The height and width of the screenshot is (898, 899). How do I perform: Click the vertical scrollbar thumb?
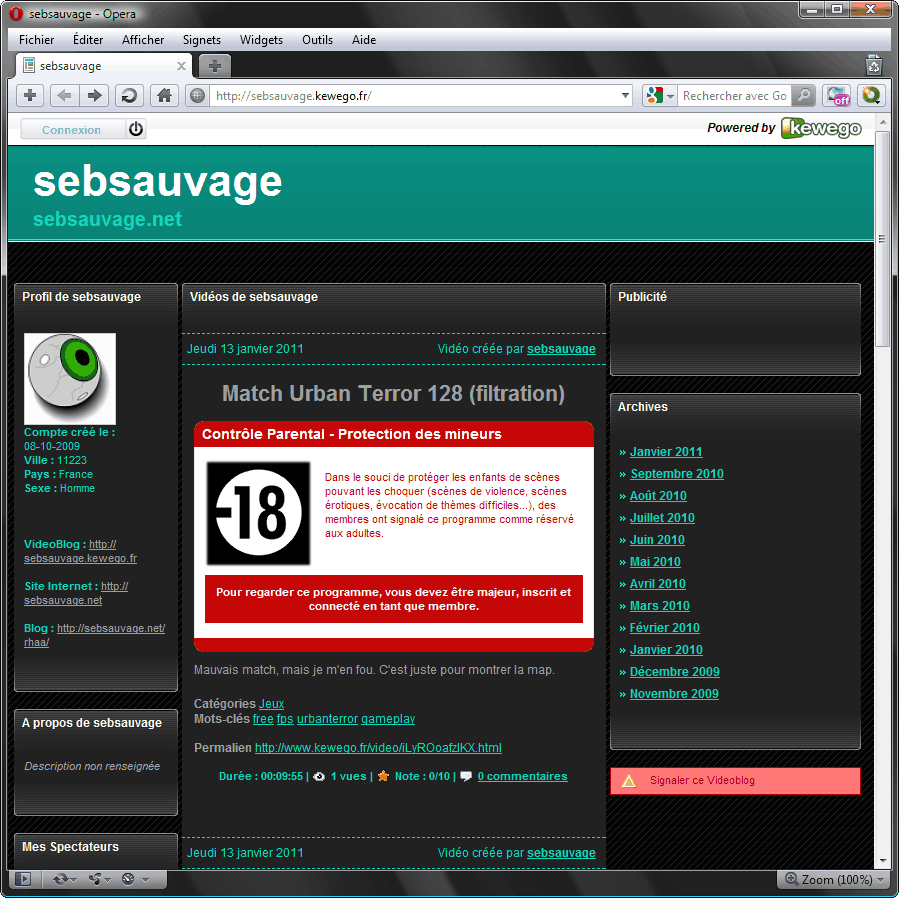tap(882, 240)
